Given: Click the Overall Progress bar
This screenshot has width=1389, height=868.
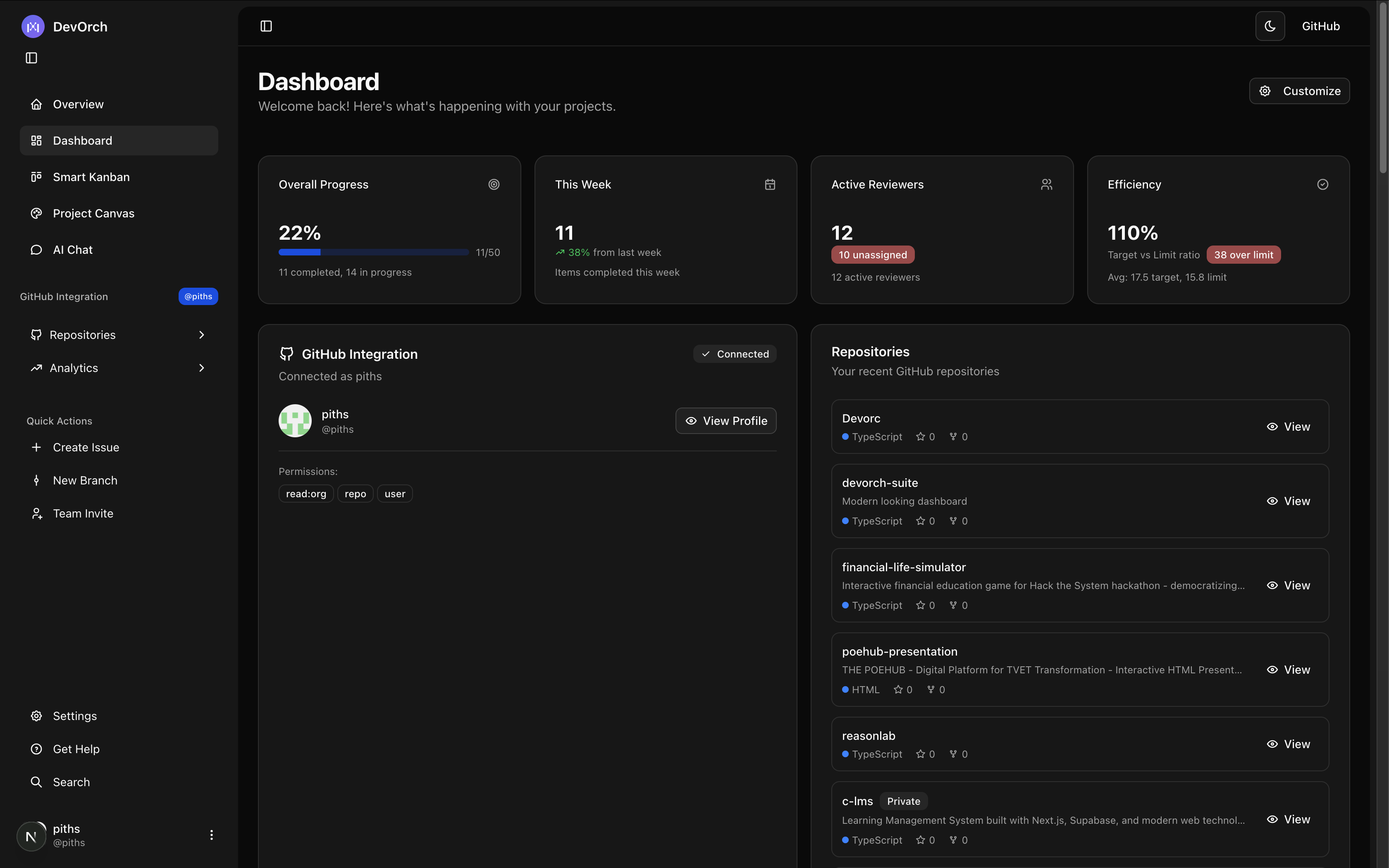Looking at the screenshot, I should pos(373,253).
